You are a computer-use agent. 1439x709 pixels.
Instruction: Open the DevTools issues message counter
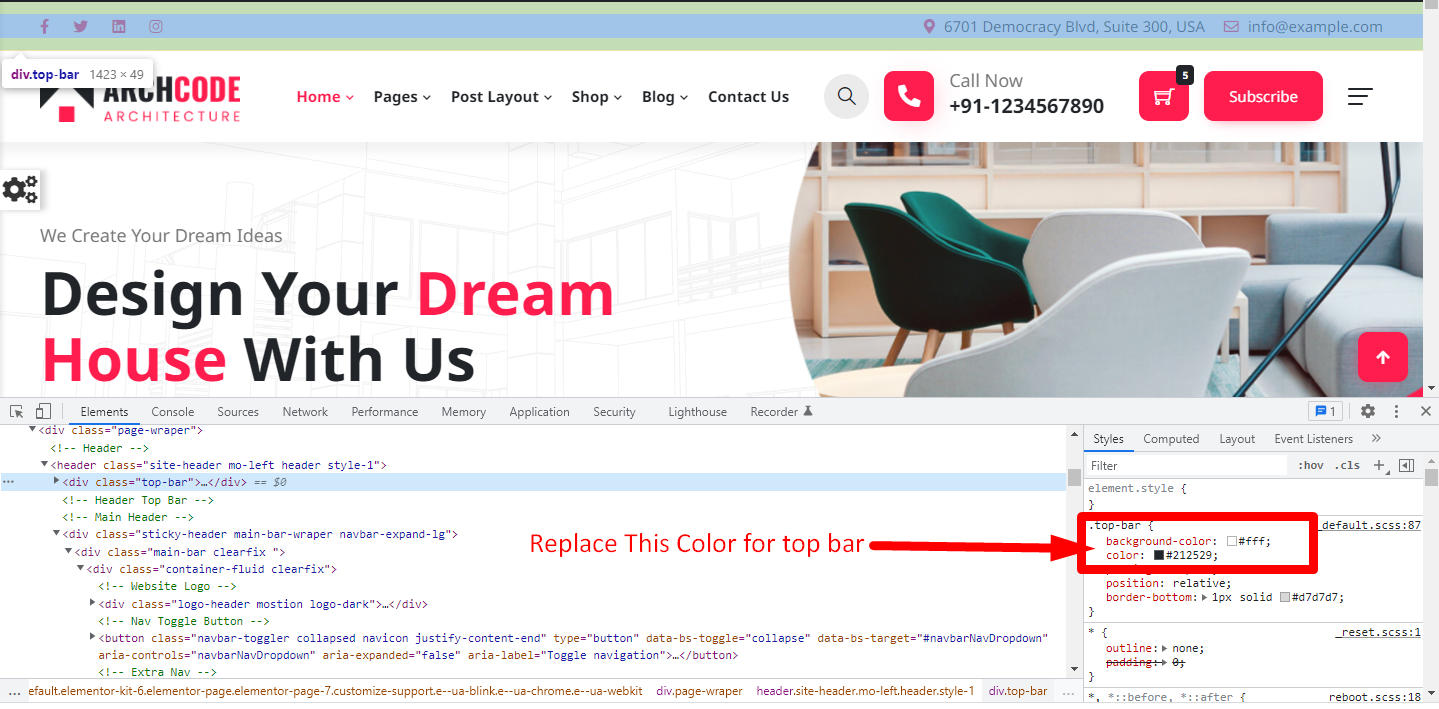1325,411
